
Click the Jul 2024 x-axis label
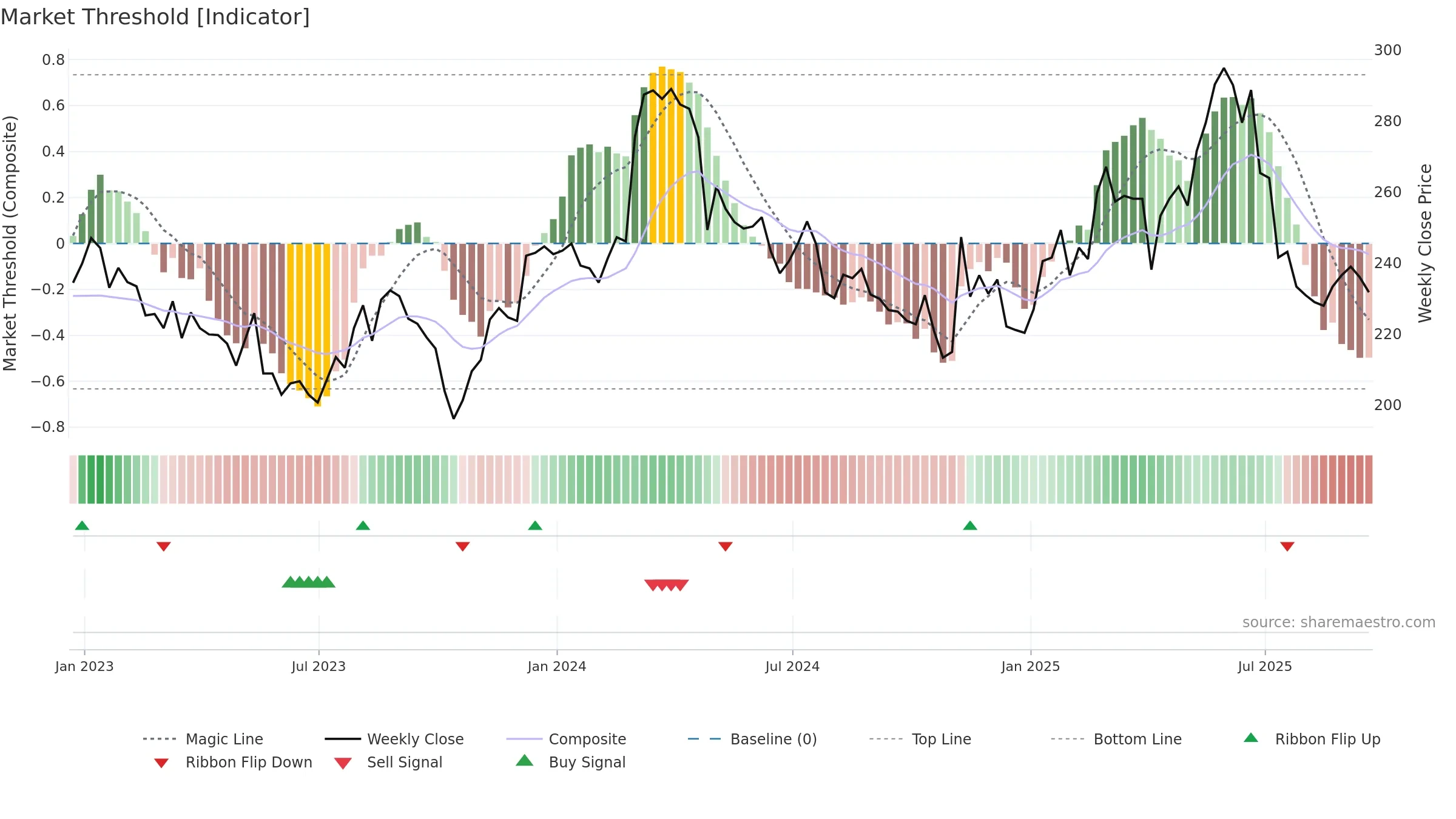pyautogui.click(x=792, y=667)
